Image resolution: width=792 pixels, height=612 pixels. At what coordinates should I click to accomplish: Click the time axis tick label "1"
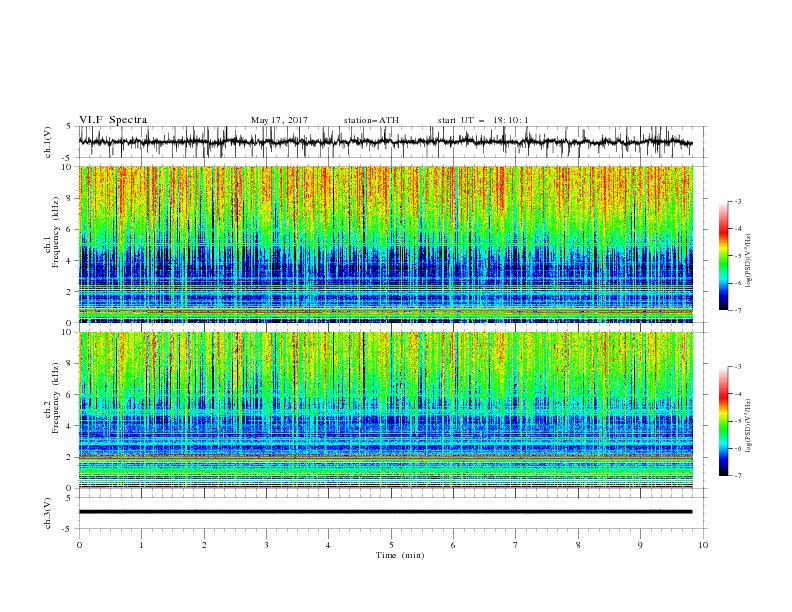pos(141,545)
